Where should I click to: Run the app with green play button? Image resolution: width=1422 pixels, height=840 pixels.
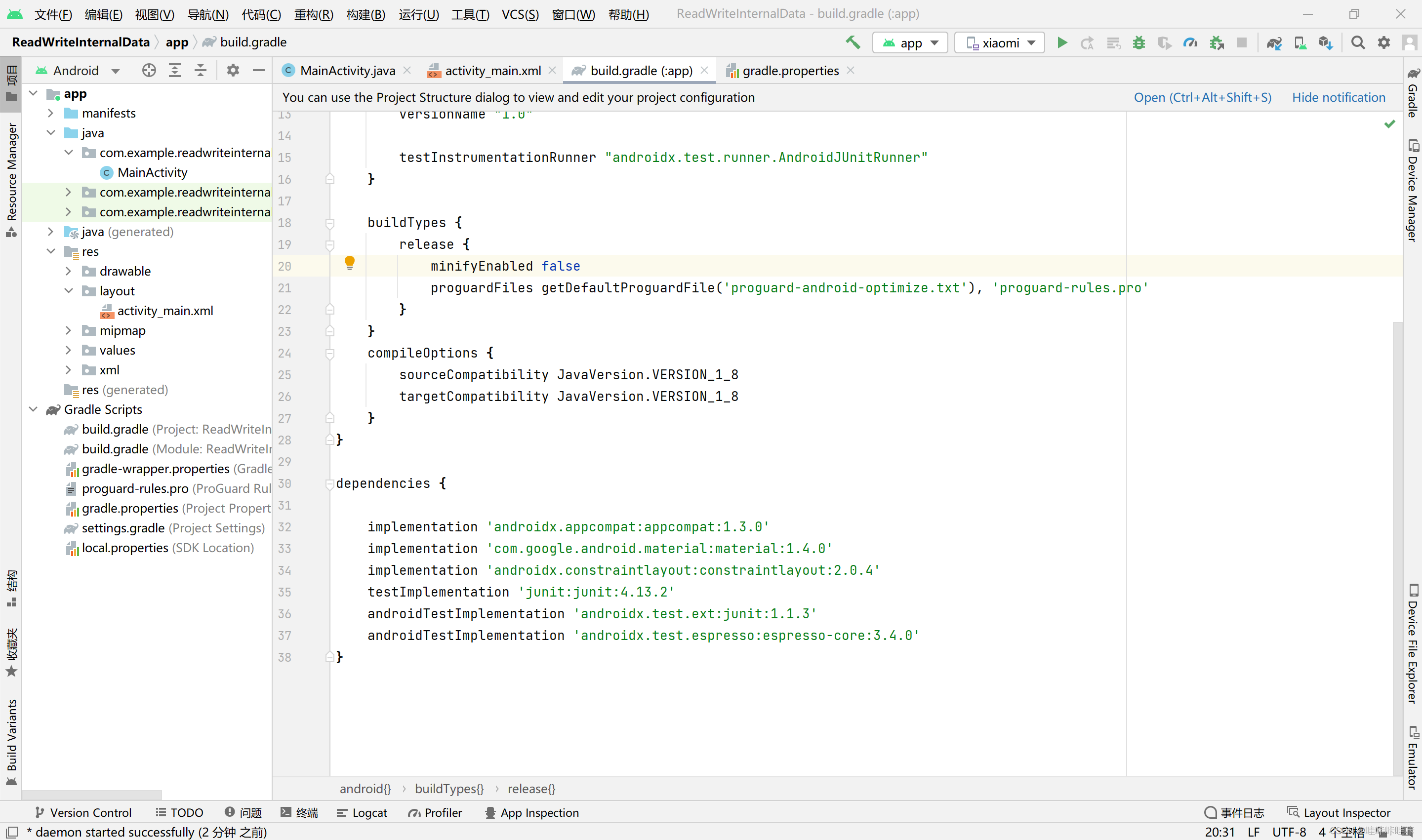[x=1062, y=42]
